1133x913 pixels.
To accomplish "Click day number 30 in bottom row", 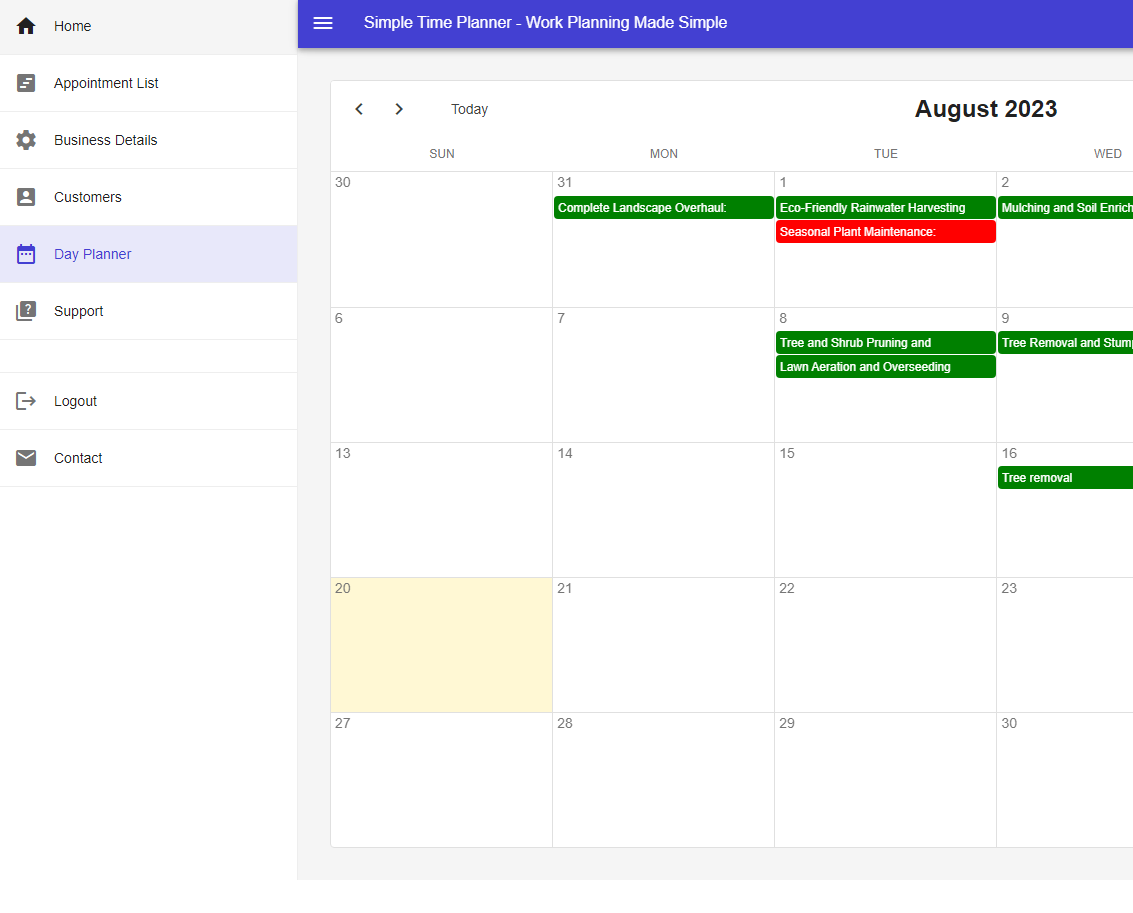I will [1009, 724].
